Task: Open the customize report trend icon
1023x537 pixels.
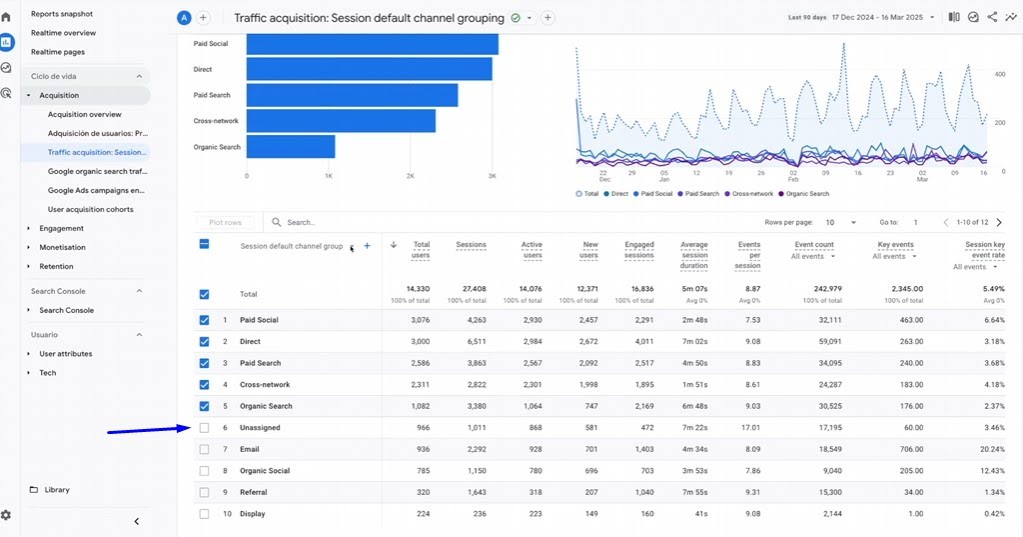Action: tap(1011, 17)
